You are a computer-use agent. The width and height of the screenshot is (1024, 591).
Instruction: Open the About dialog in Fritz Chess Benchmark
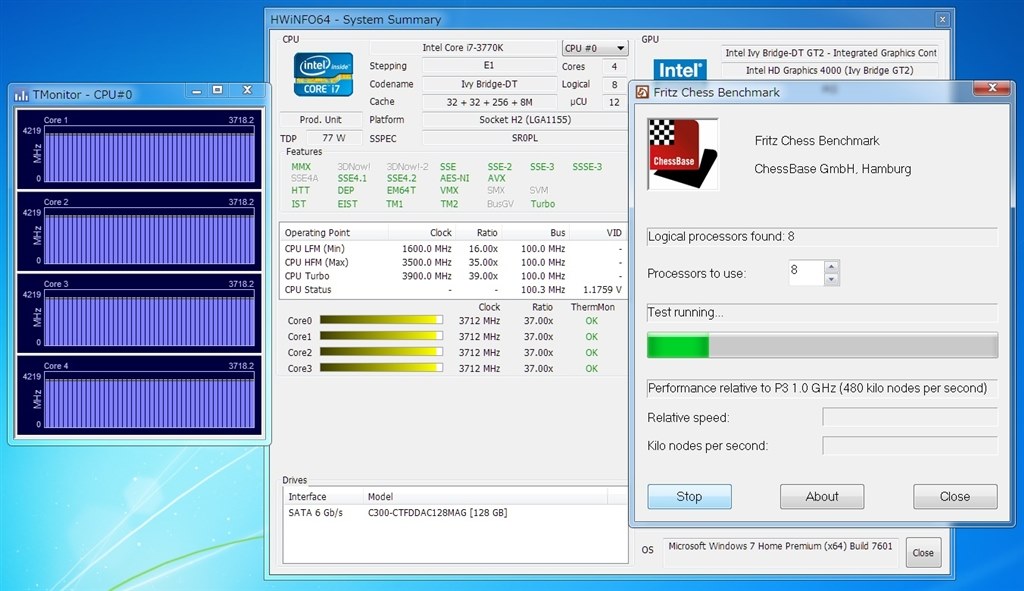coord(822,496)
